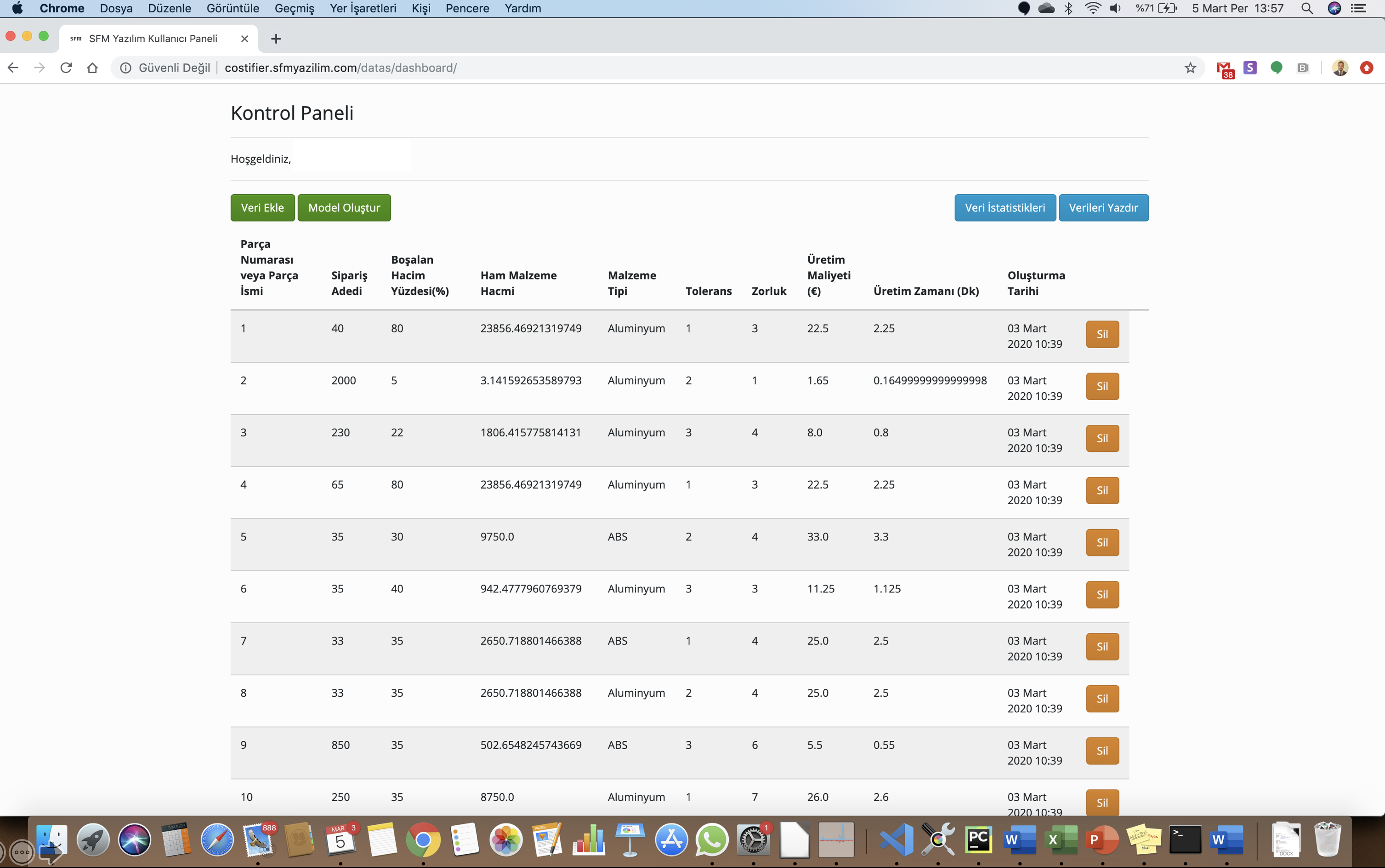Click the purple S extension icon
The image size is (1385, 868).
pos(1250,68)
